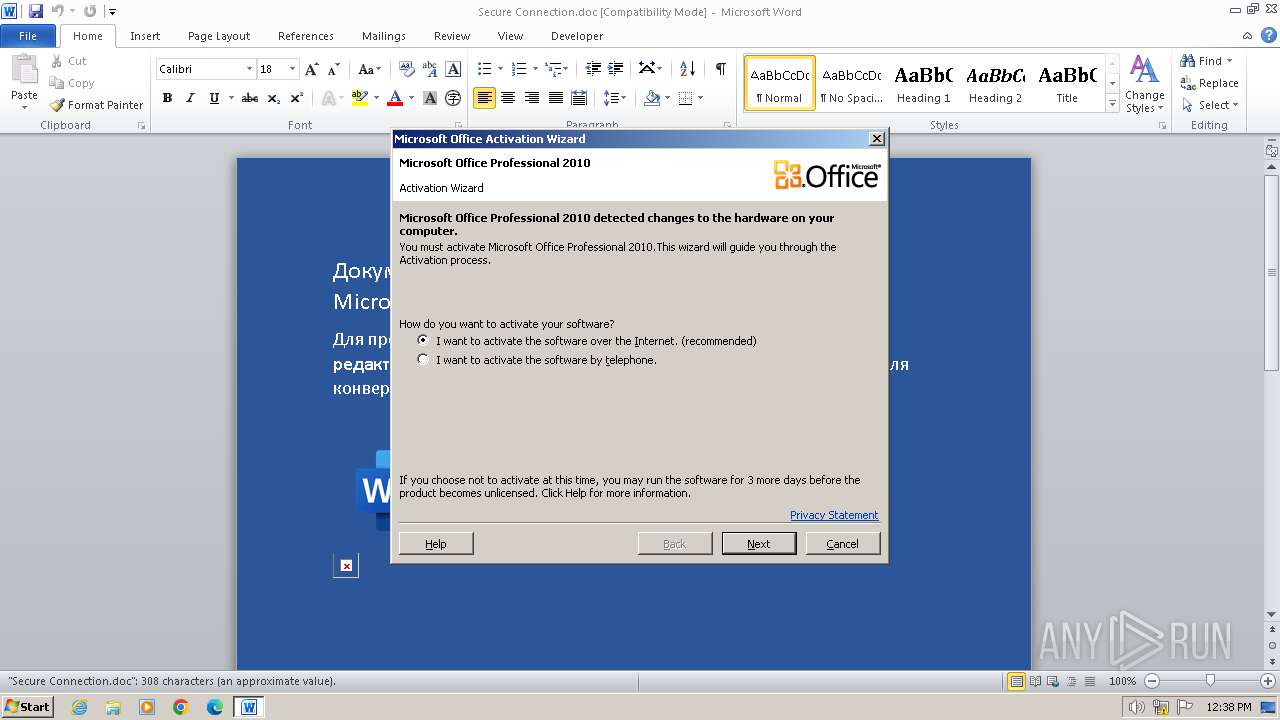Viewport: 1280px width, 720px height.
Task: Switch to the Insert tab
Action: point(145,36)
